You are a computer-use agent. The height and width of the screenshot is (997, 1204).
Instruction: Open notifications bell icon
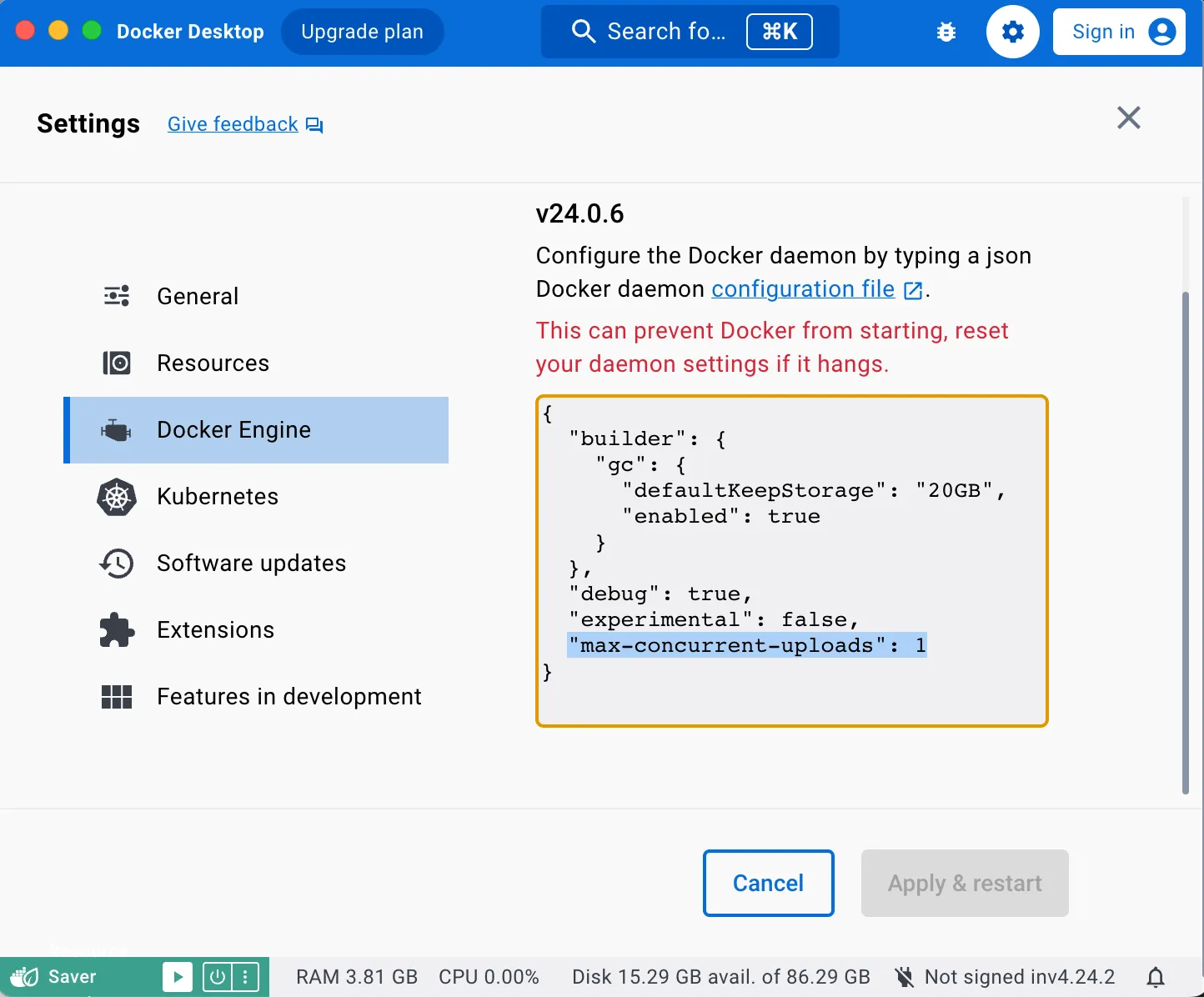tap(1156, 977)
